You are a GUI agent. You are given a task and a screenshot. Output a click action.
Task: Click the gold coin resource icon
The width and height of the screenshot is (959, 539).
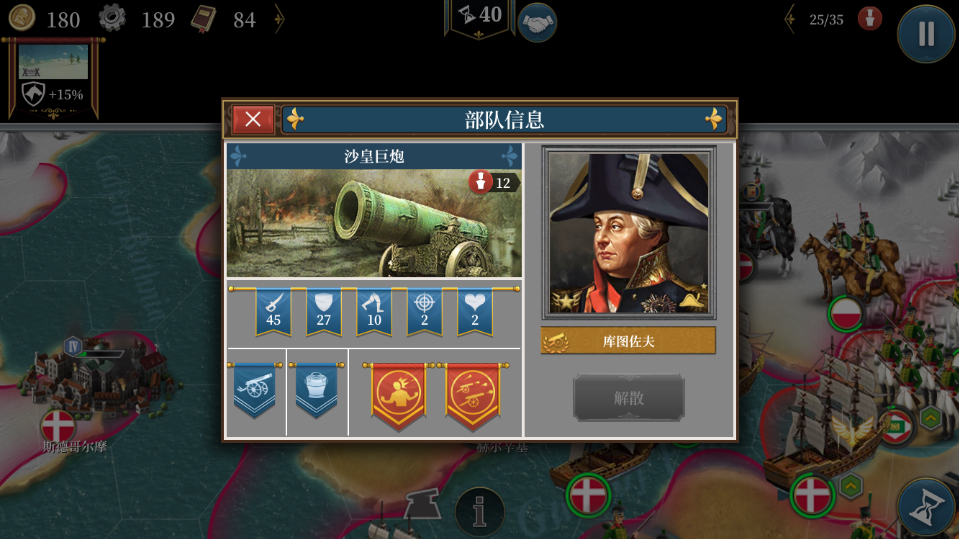click(22, 18)
